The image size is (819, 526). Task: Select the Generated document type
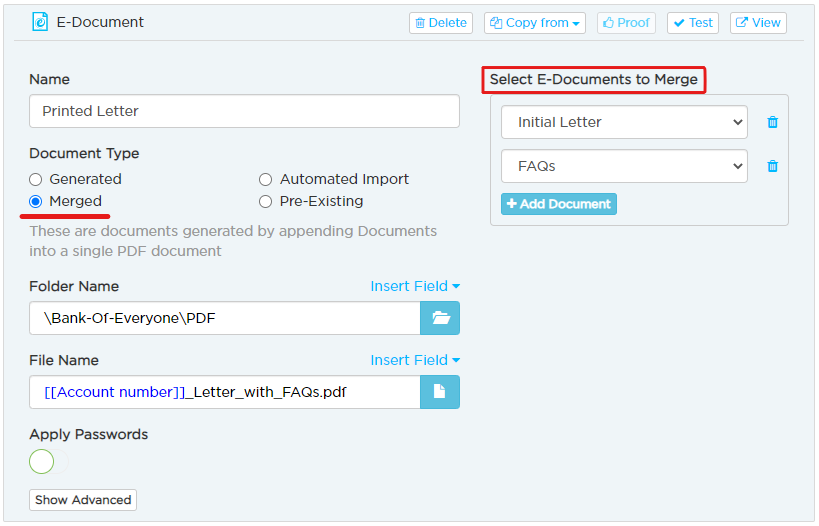tap(36, 180)
